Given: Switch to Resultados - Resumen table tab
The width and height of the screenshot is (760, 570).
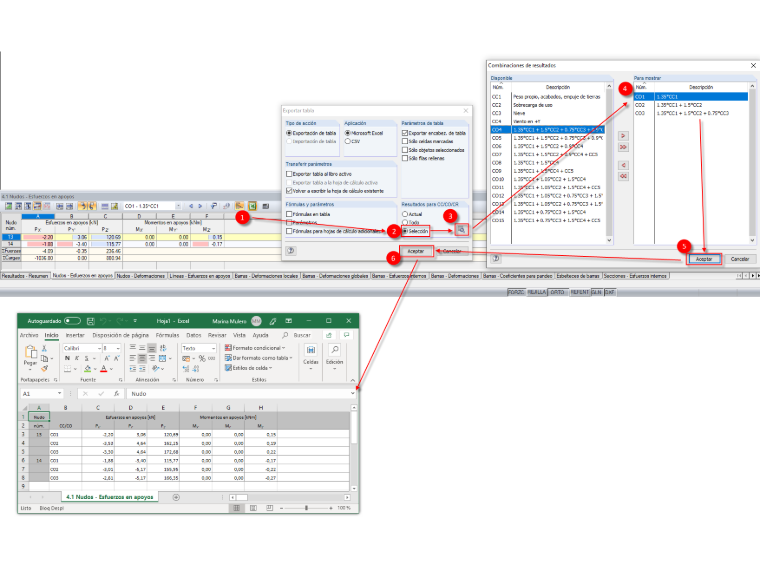Looking at the screenshot, I should (25, 276).
